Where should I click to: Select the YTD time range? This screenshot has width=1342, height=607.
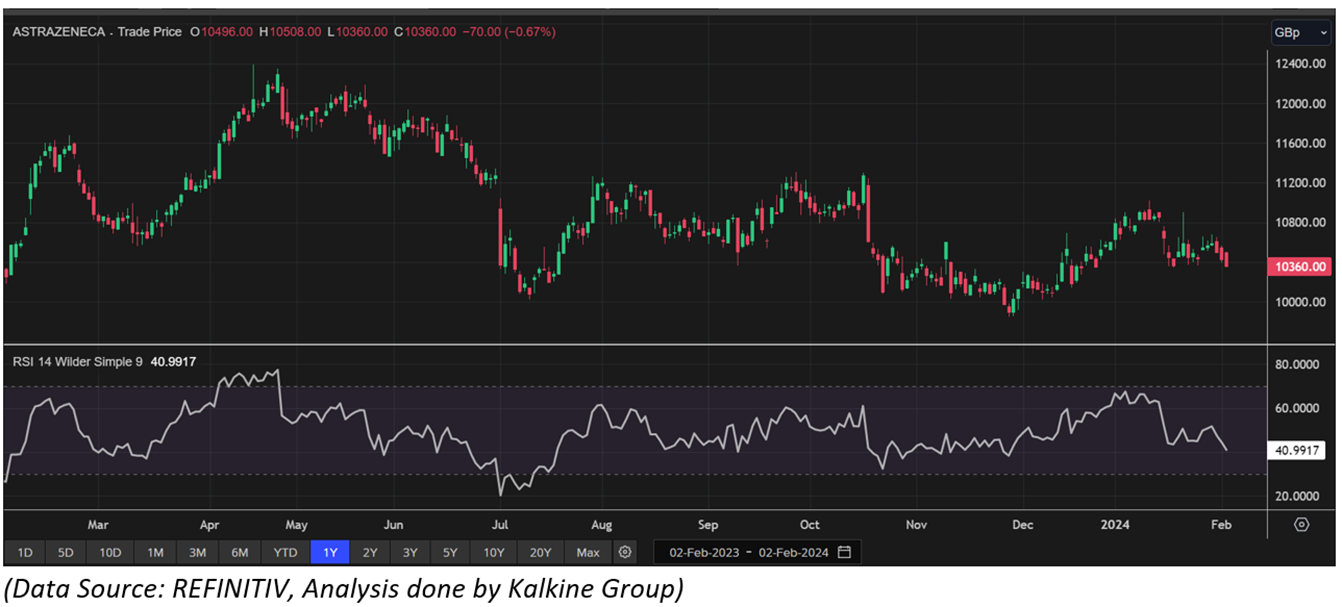click(x=285, y=552)
